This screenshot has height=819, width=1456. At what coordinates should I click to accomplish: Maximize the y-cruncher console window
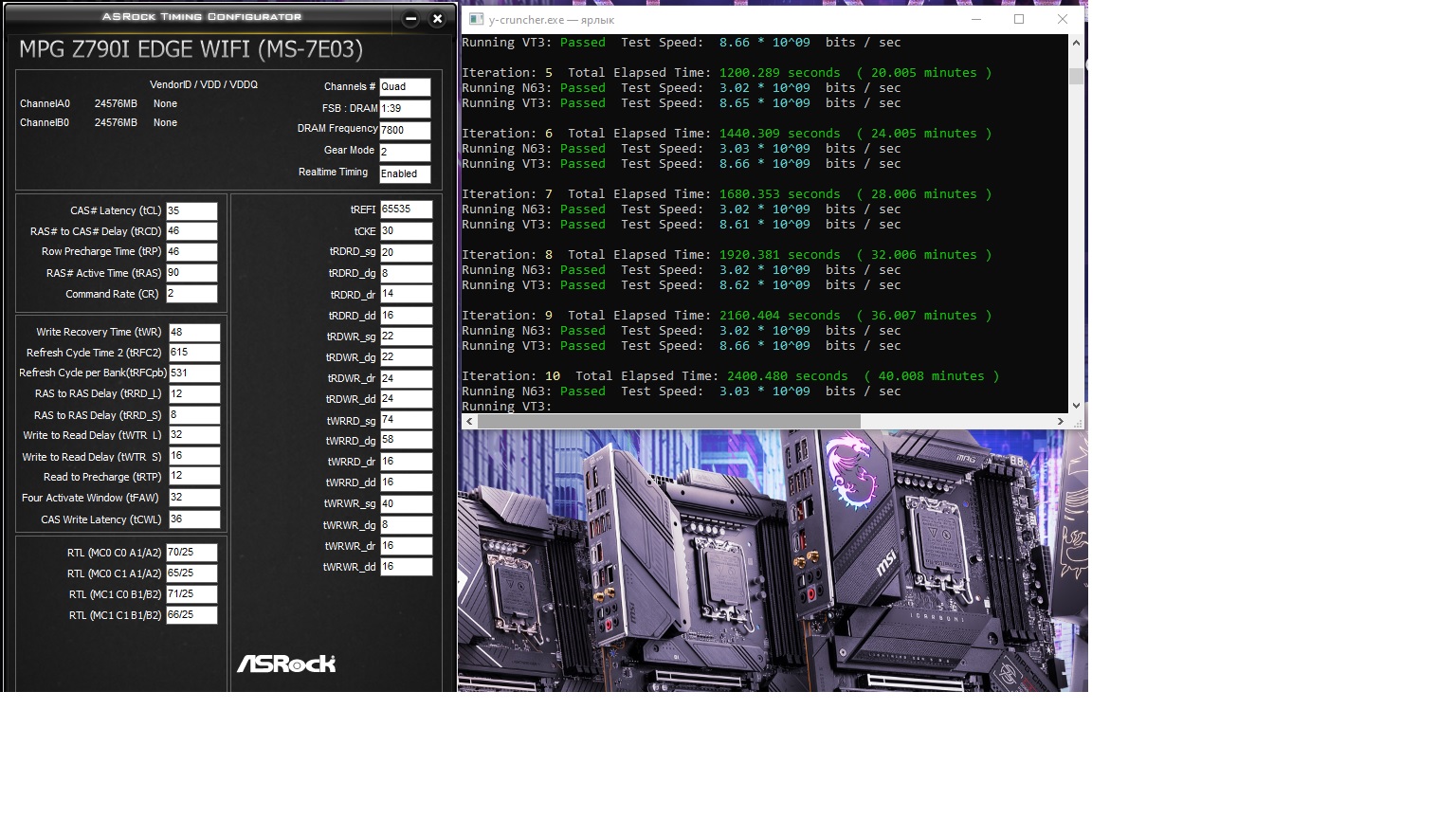[1019, 19]
